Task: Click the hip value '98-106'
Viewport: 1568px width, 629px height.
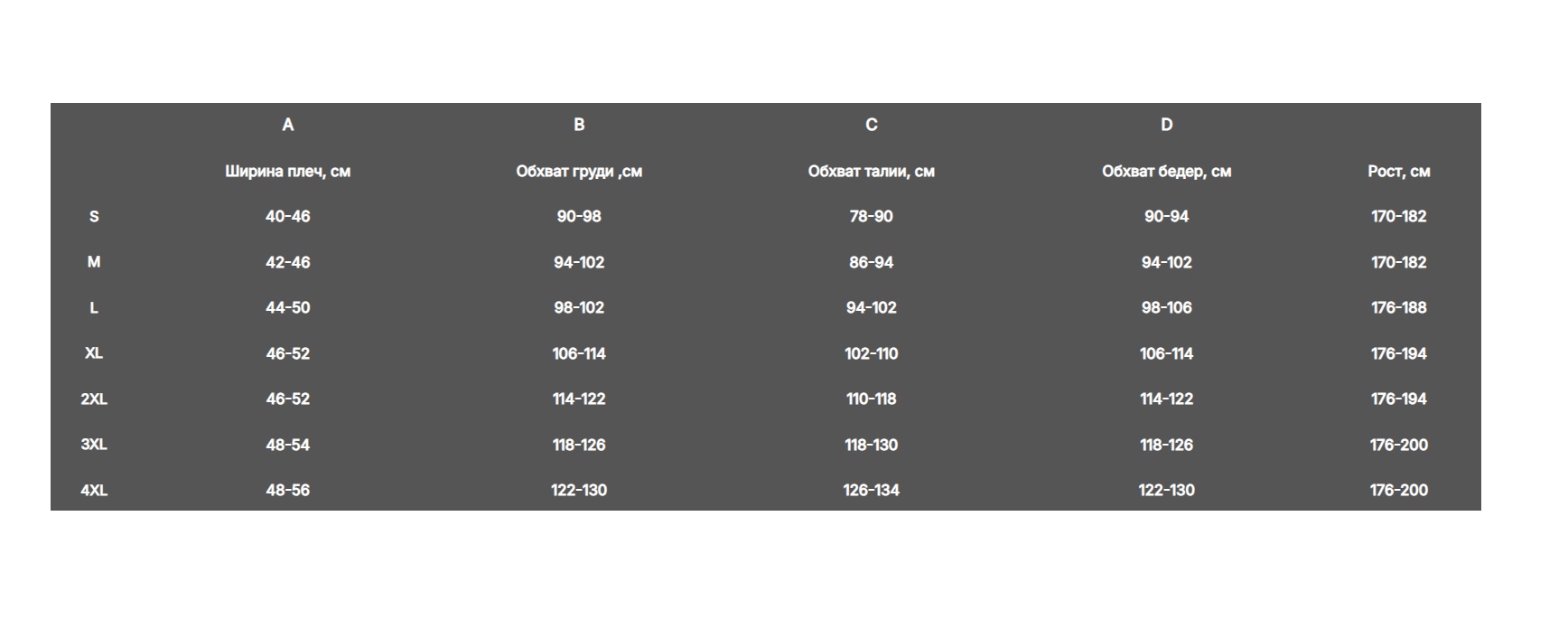Action: (1166, 308)
